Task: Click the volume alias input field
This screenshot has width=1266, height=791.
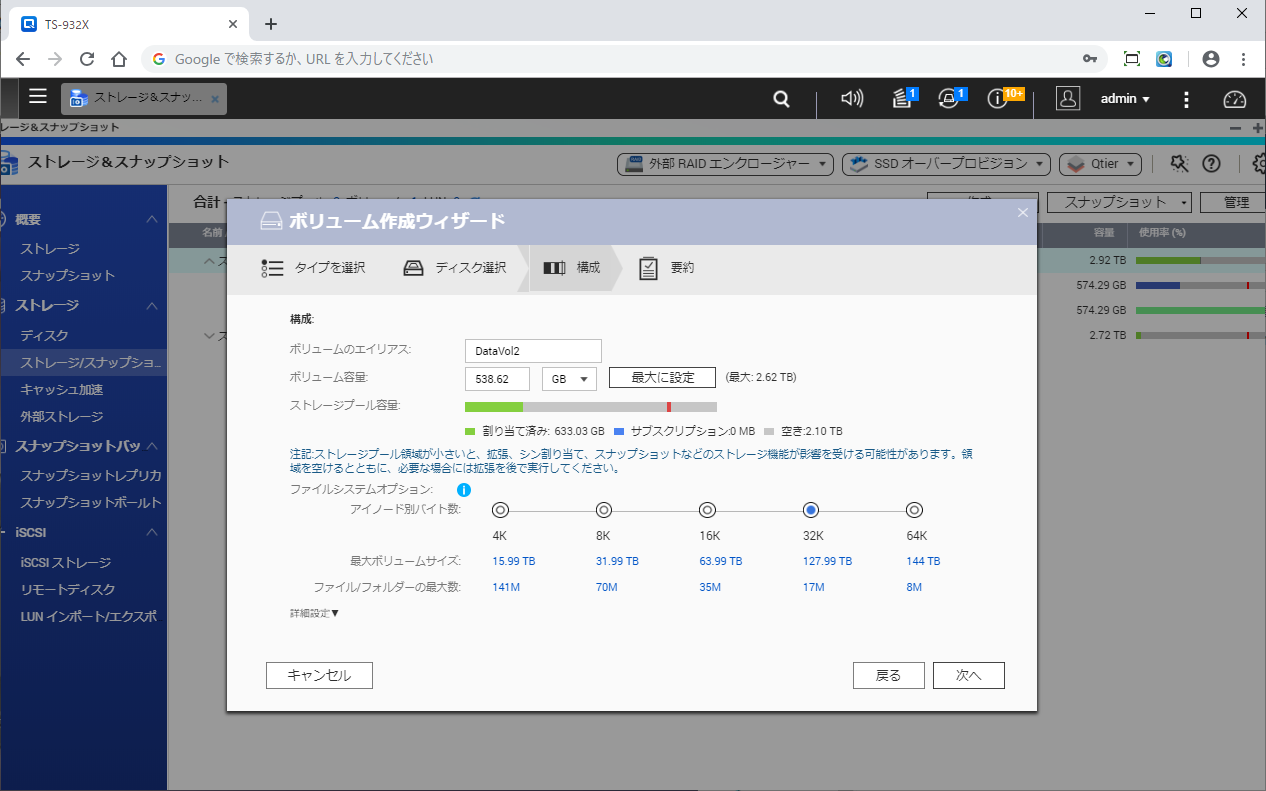Action: (533, 351)
